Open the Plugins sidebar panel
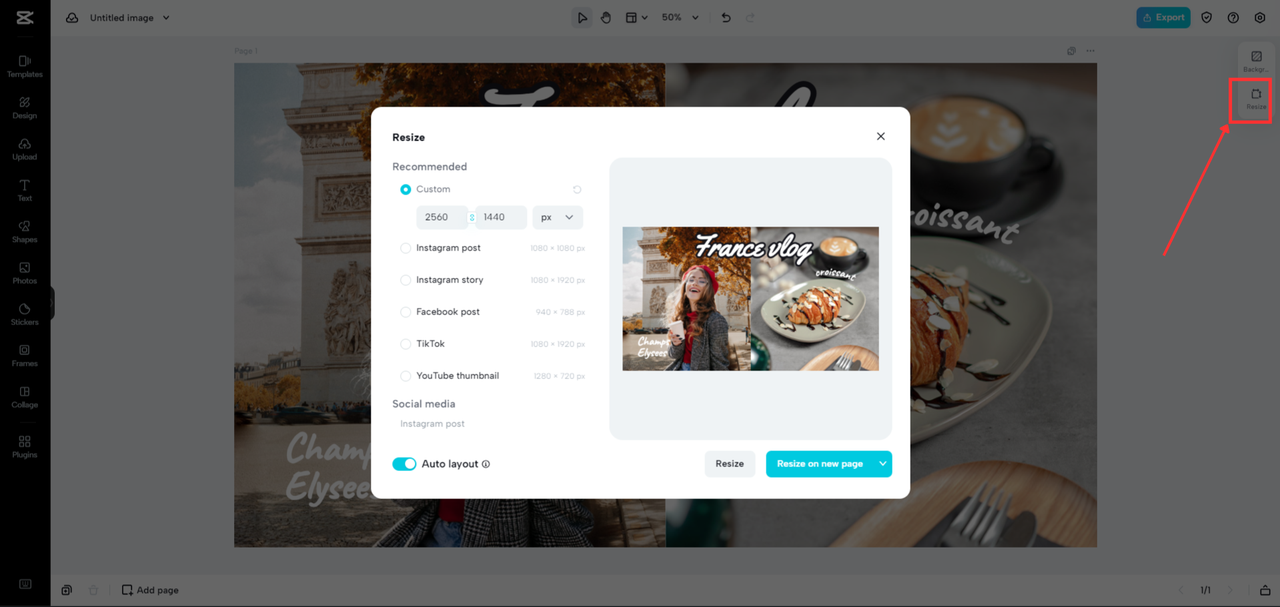The width and height of the screenshot is (1280, 607). pos(25,446)
